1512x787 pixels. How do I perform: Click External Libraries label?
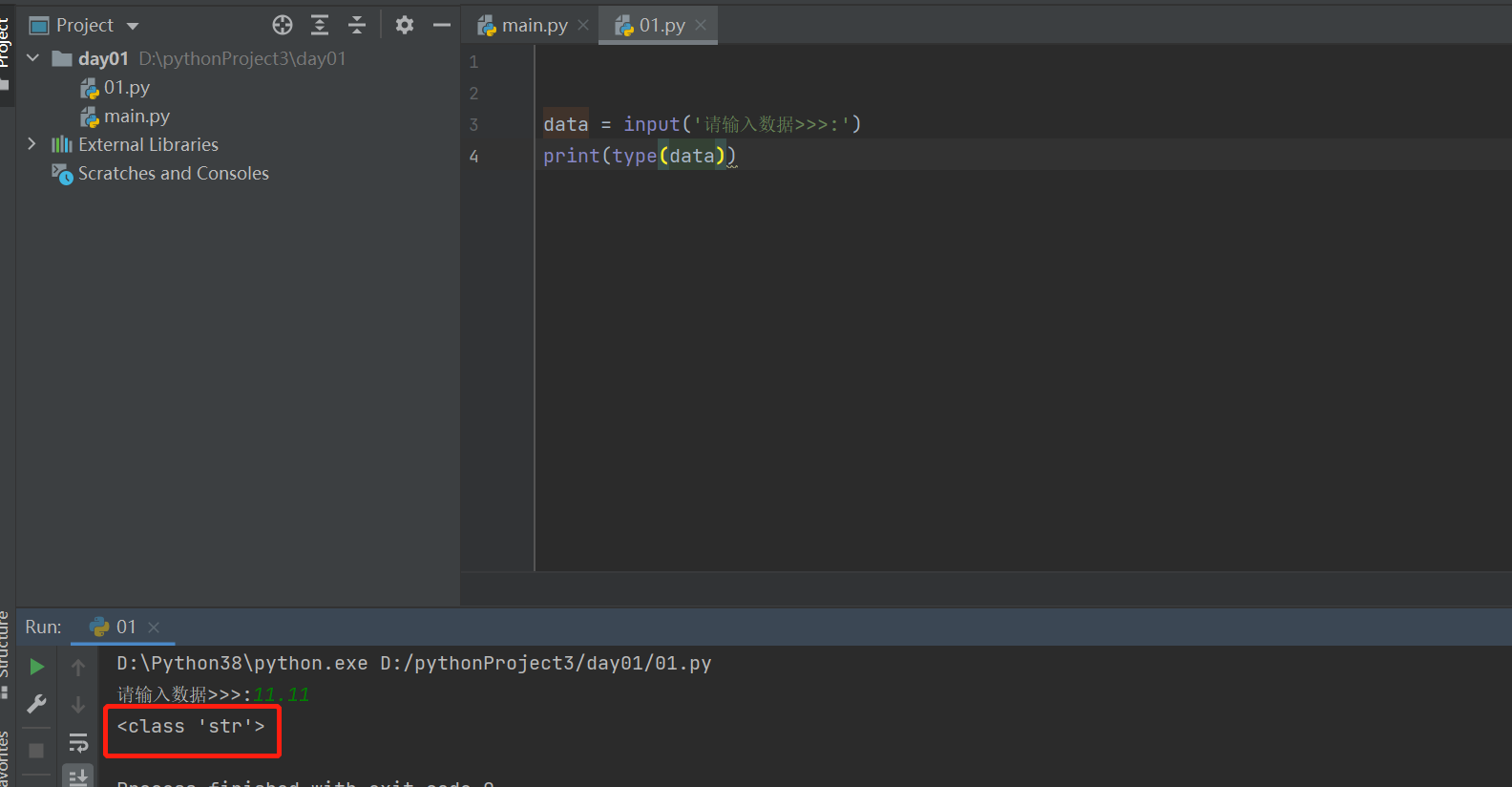click(x=148, y=145)
